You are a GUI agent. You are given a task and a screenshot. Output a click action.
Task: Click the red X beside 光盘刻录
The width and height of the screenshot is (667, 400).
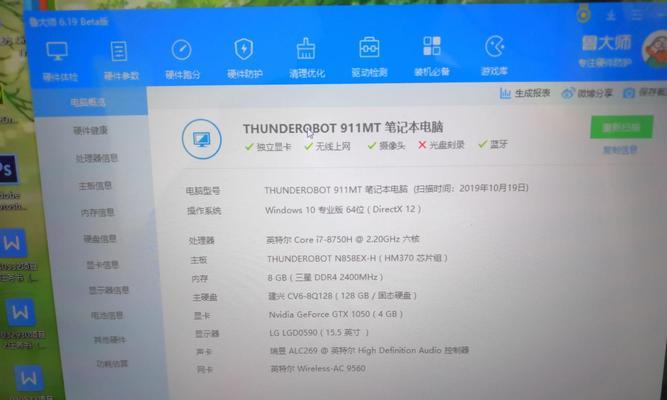422,145
